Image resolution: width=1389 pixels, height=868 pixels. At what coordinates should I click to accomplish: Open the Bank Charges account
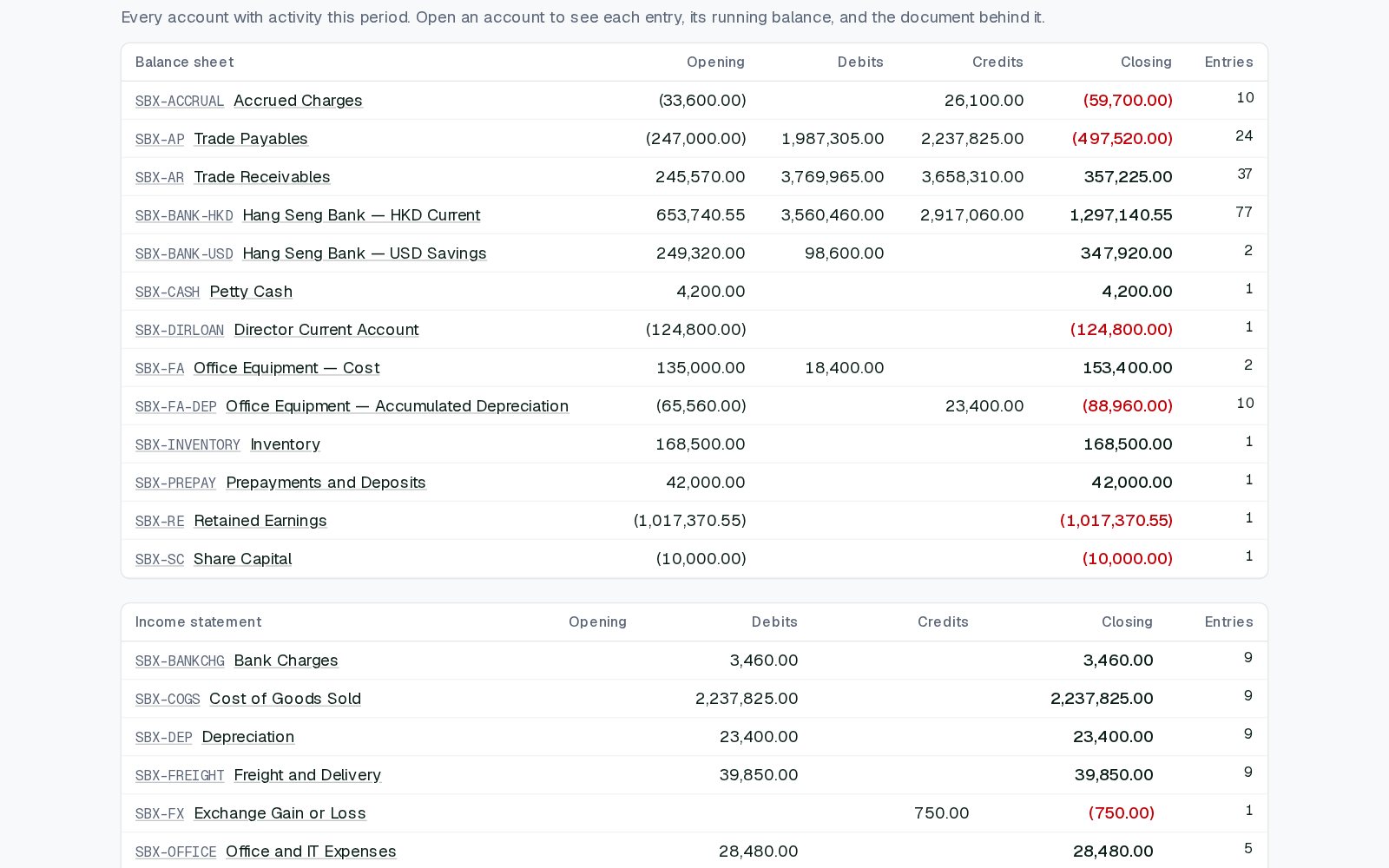[286, 661]
